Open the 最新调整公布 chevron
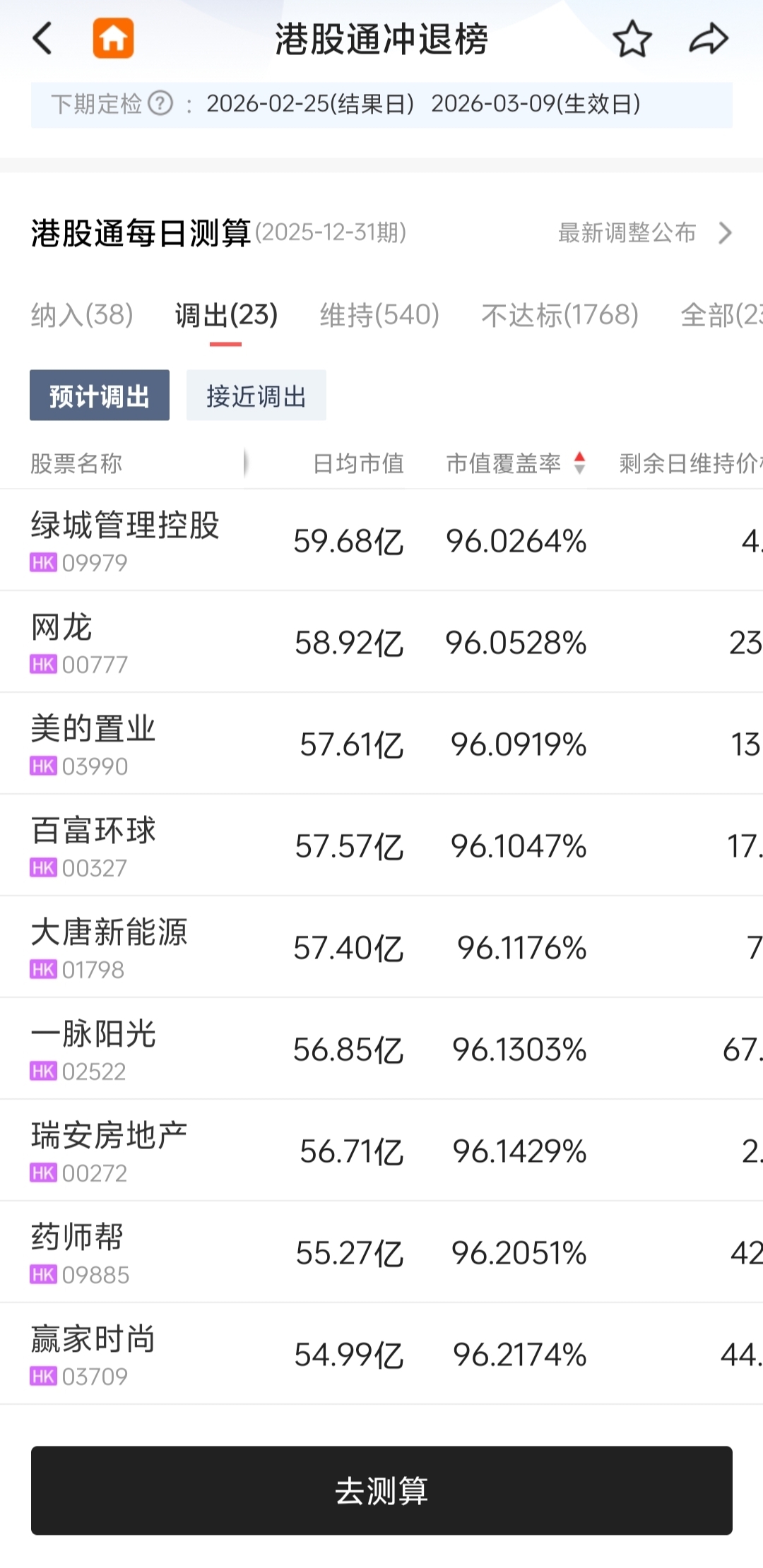 coord(725,232)
